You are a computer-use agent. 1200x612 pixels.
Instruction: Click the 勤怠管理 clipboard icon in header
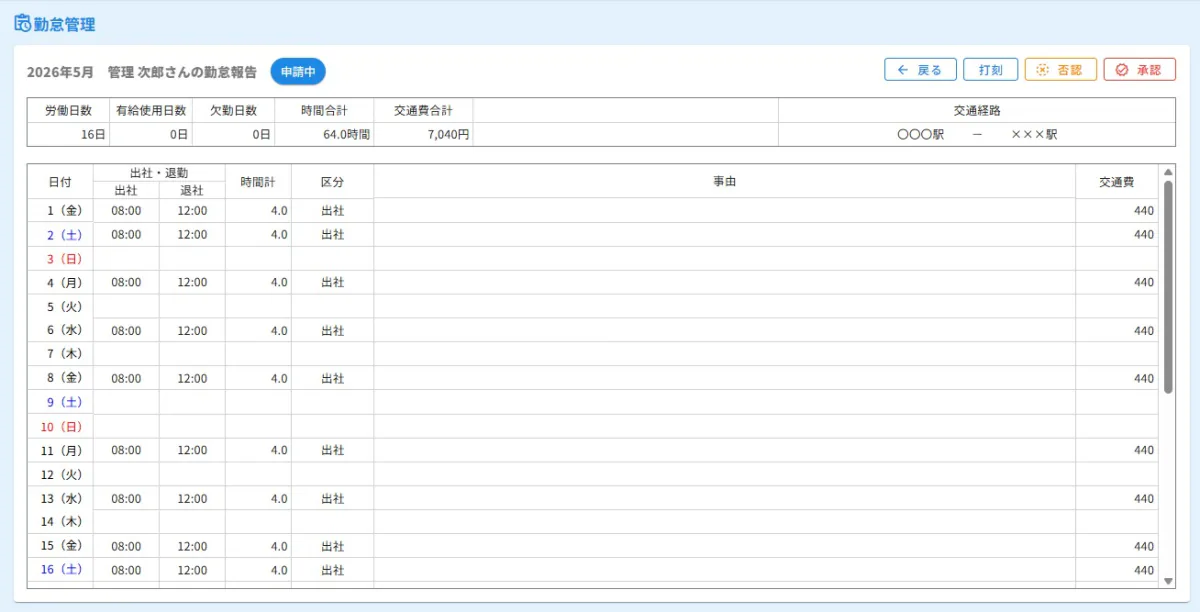point(22,24)
